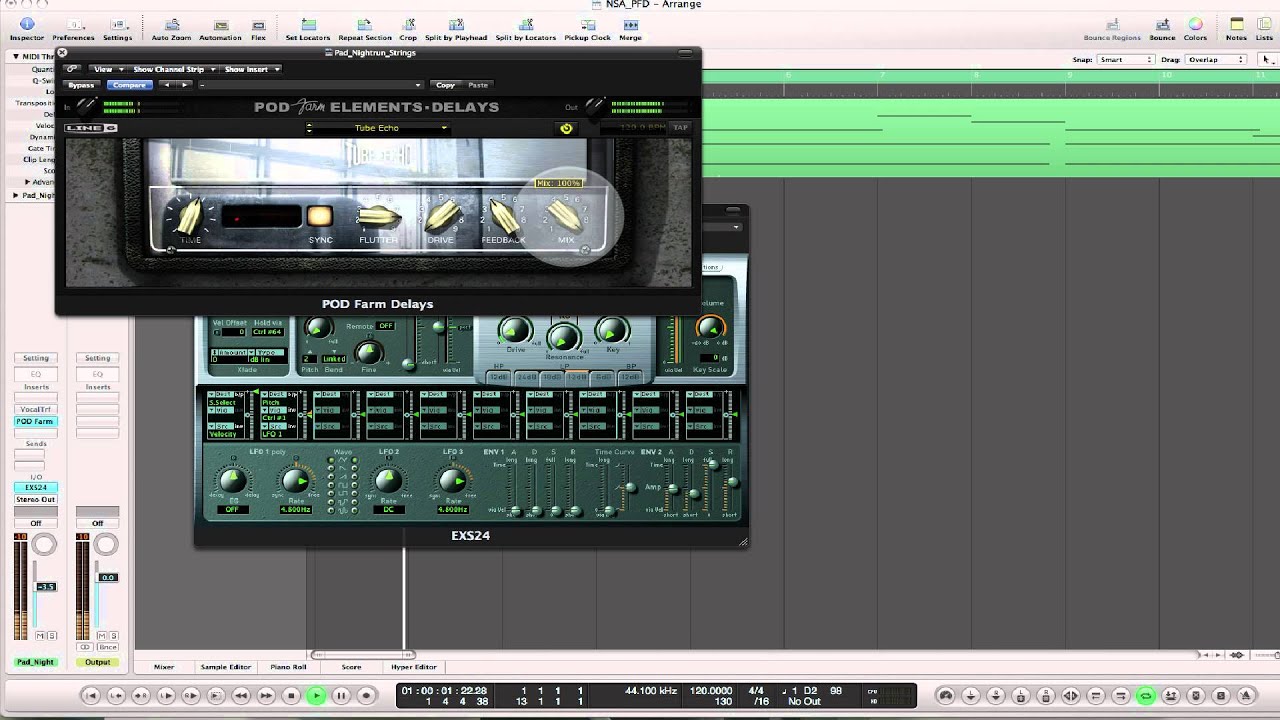This screenshot has width=1280, height=720.
Task: Click the Copy button in plugin header
Action: coord(445,85)
